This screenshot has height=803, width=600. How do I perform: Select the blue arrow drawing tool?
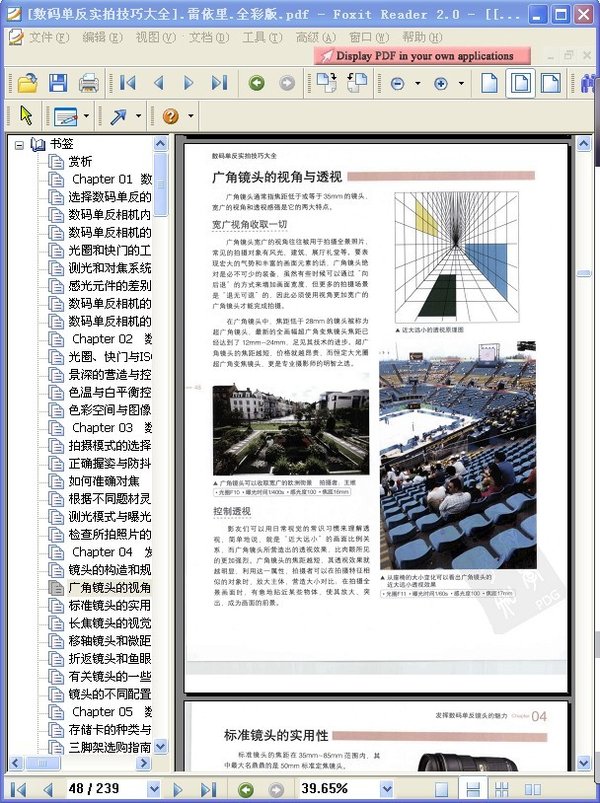[x=118, y=116]
